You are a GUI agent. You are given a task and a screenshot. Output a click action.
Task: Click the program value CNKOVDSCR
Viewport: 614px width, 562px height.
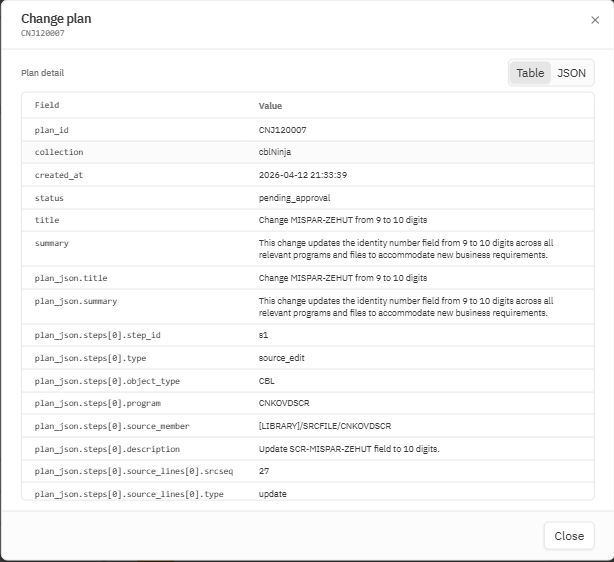point(284,403)
